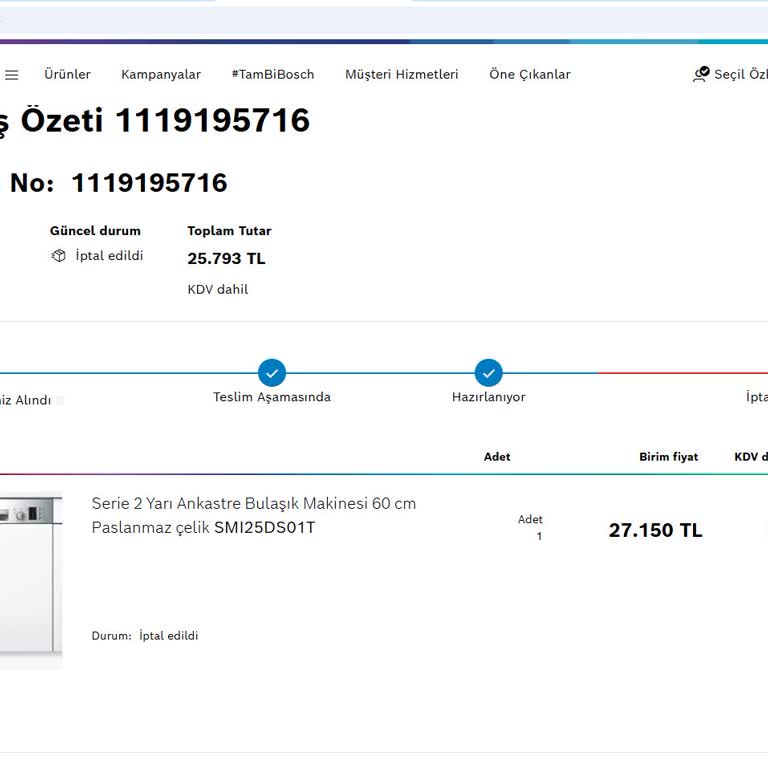Click the user account icon beside Seçil
The image size is (768, 768).
coord(701,74)
